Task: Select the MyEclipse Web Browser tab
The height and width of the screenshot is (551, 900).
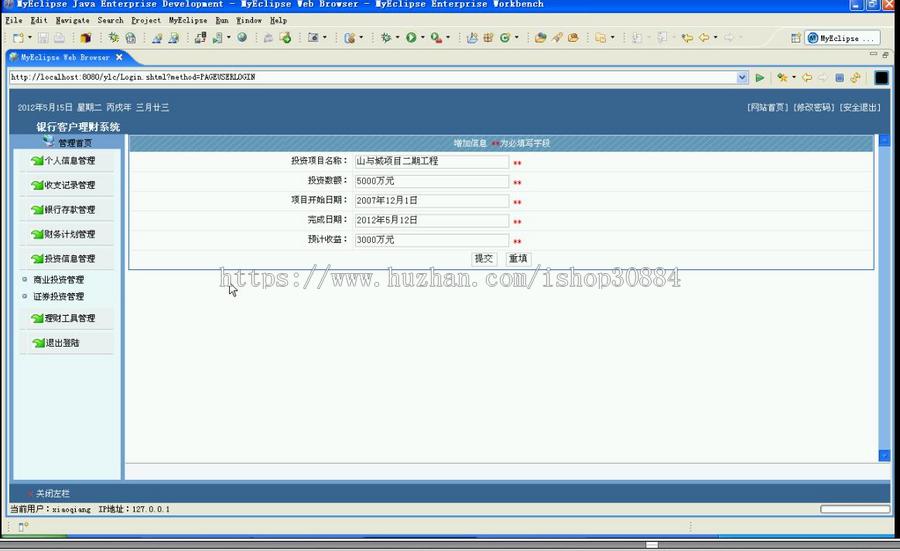Action: (x=65, y=57)
